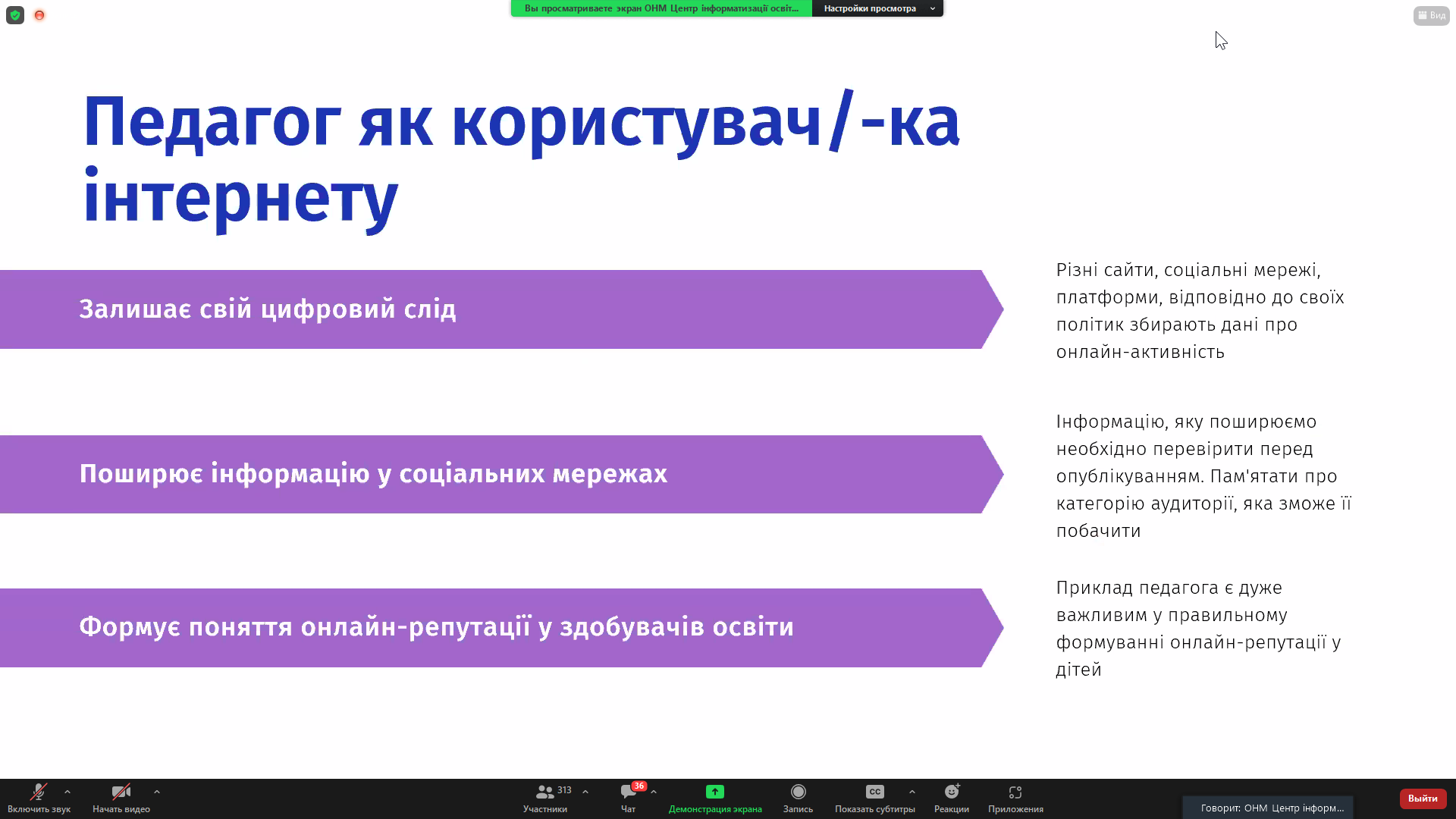Expand chat options chevron
Screen dimensions: 1456x819
coord(654,792)
